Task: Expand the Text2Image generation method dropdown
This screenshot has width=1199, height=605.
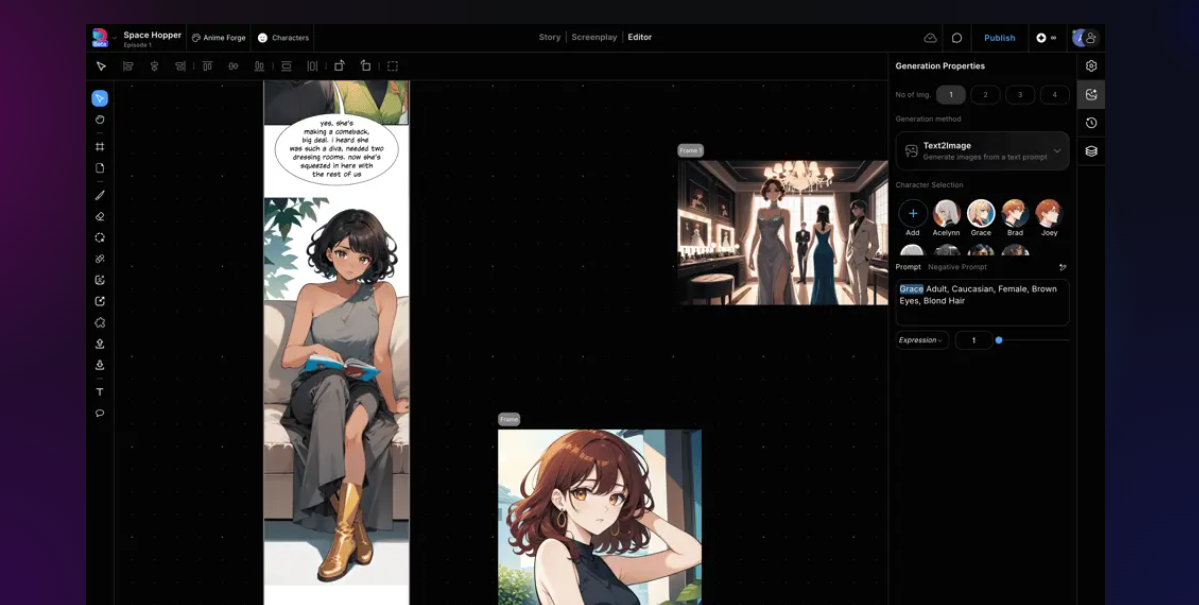Action: pyautogui.click(x=1057, y=151)
